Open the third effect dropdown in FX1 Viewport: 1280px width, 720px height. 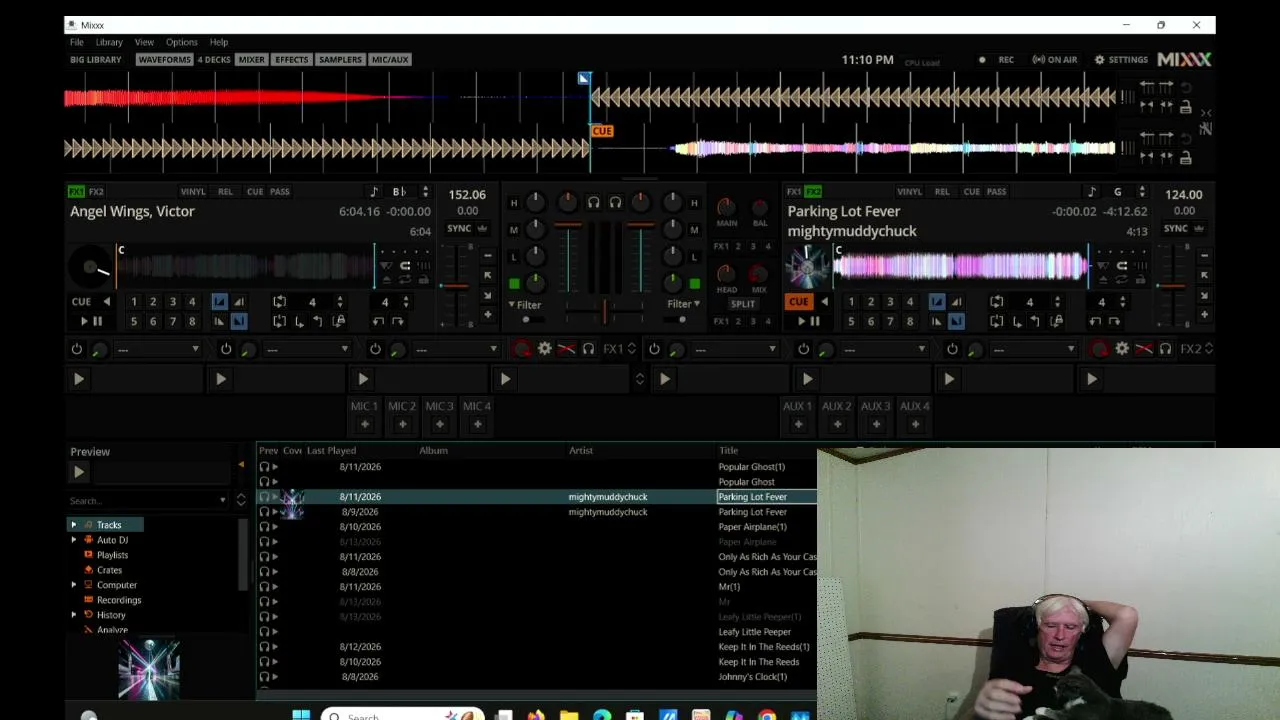(457, 349)
